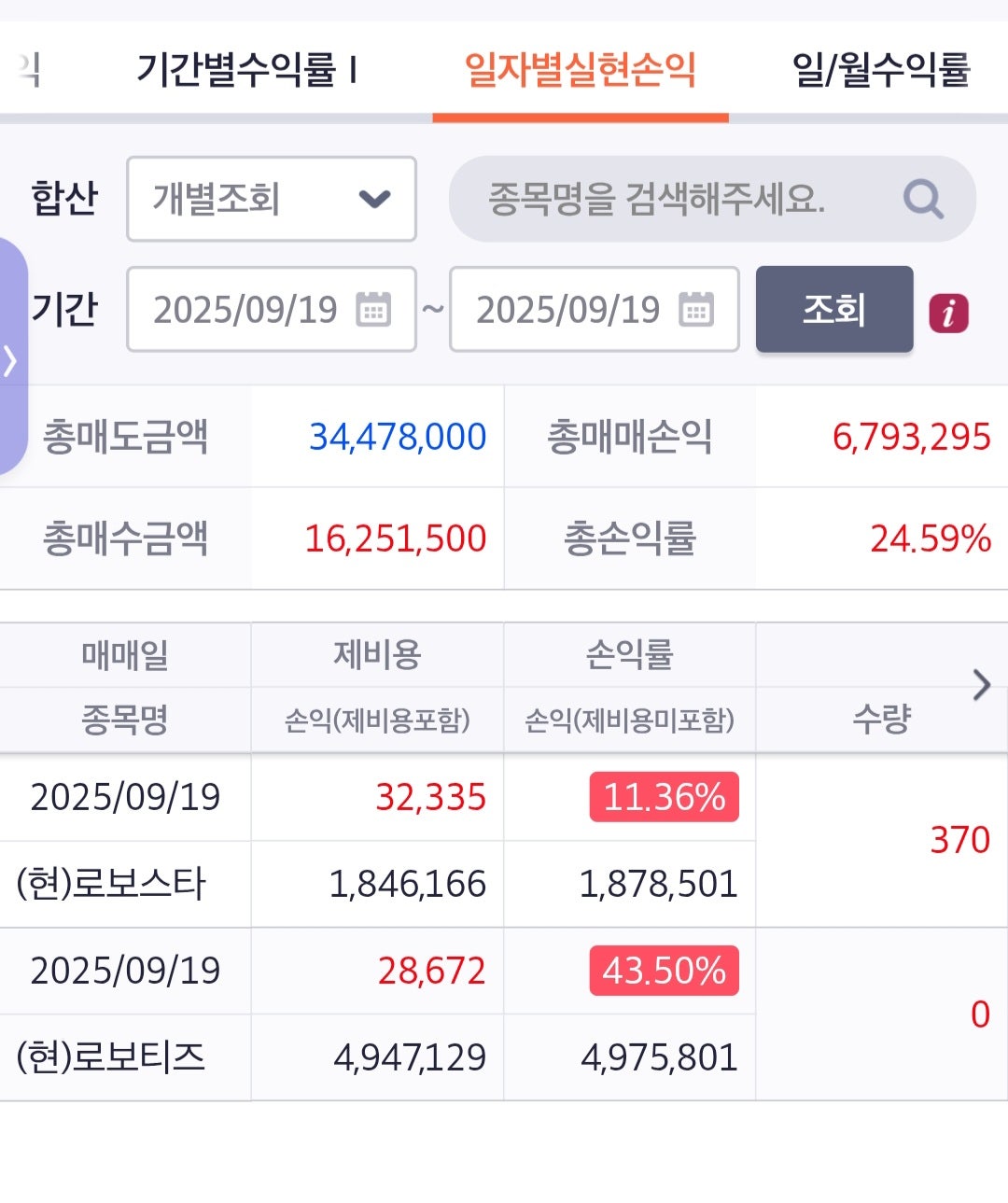The width and height of the screenshot is (1008, 1203).
Task: Click the 제비용 column header
Action: pyautogui.click(x=377, y=655)
